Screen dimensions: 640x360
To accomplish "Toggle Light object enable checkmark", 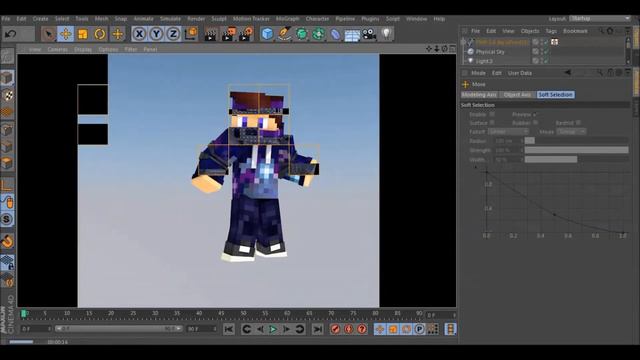I will 546,61.
